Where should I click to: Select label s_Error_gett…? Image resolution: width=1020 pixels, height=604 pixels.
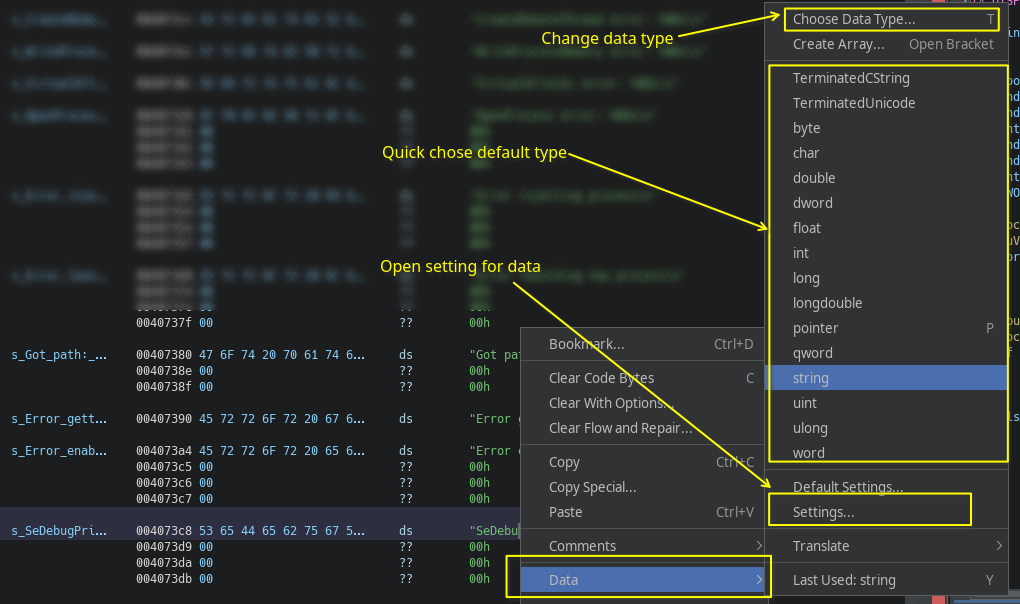tap(59, 419)
